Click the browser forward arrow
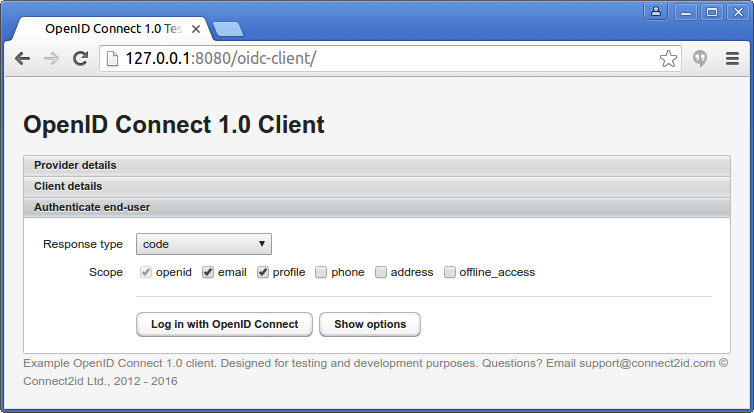Viewport: 754px width, 413px height. [x=51, y=59]
